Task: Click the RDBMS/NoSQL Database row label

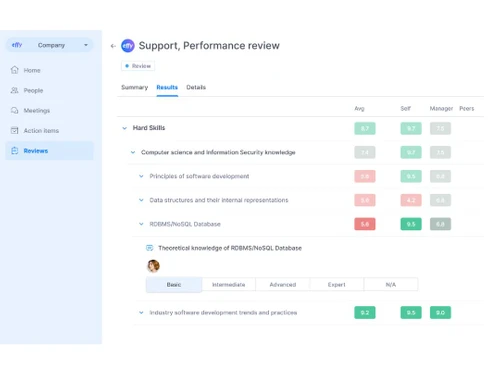Action: pos(185,224)
